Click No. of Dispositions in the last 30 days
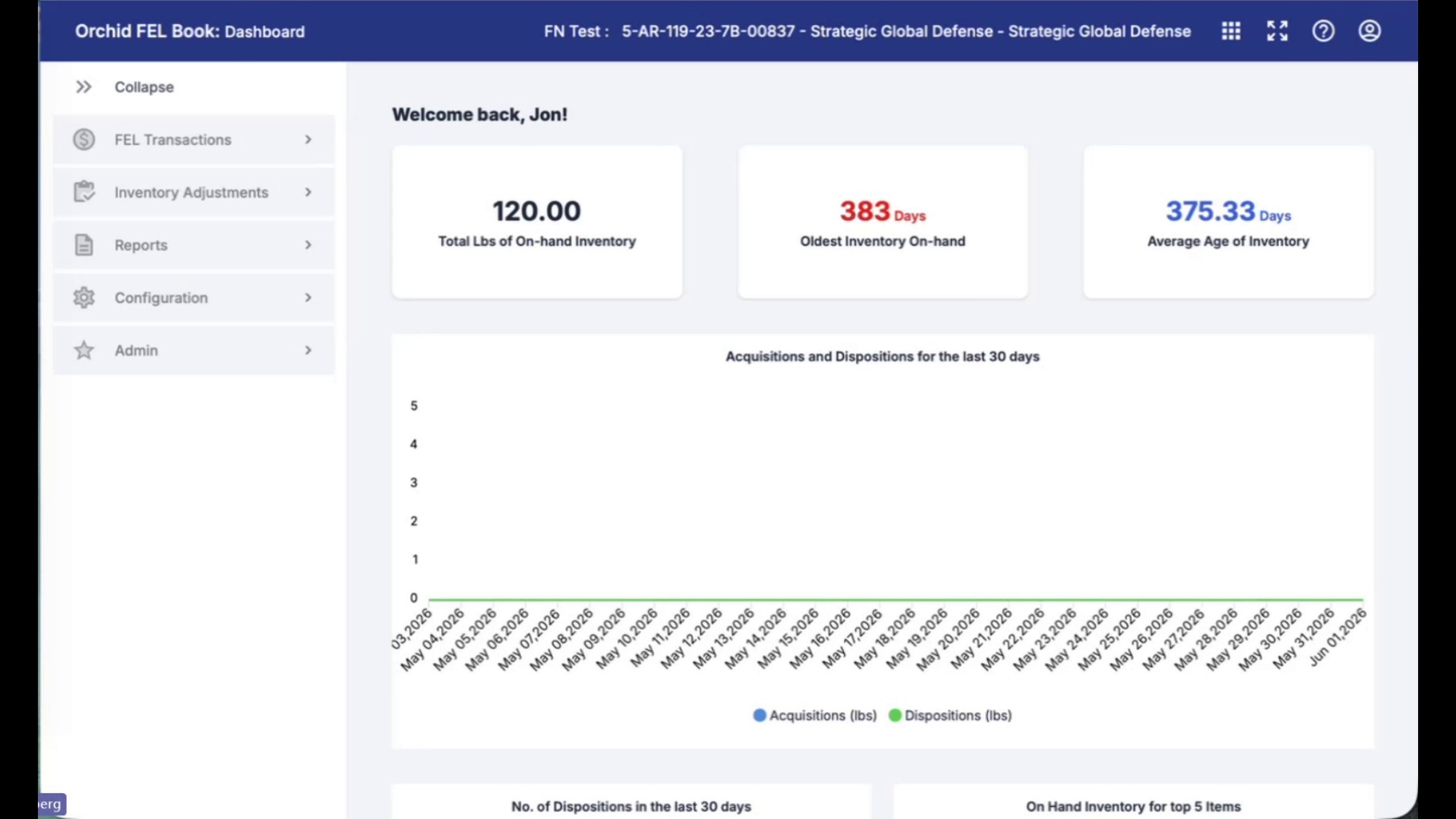 (631, 806)
